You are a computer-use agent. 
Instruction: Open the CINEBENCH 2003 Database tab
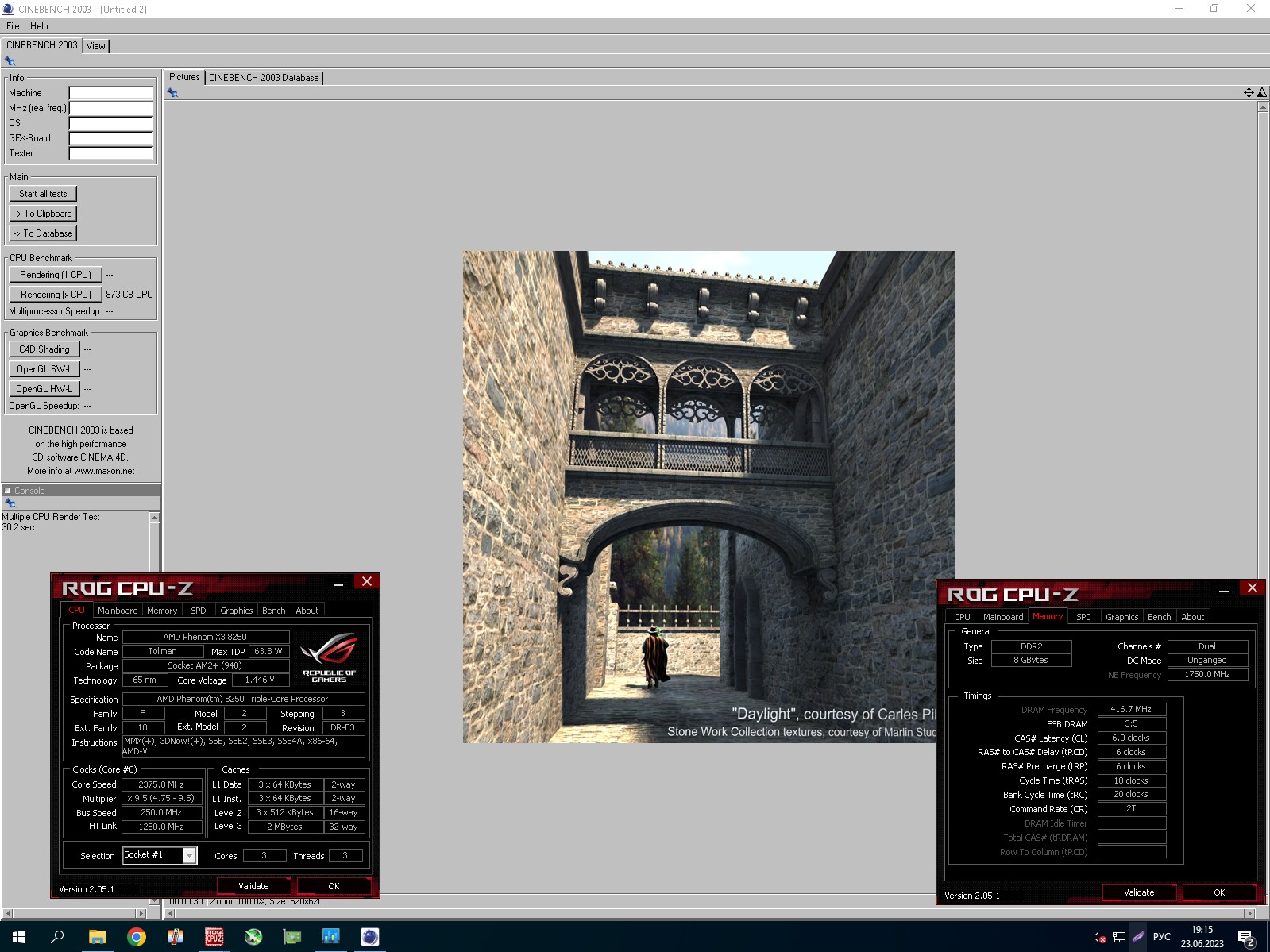pyautogui.click(x=264, y=78)
